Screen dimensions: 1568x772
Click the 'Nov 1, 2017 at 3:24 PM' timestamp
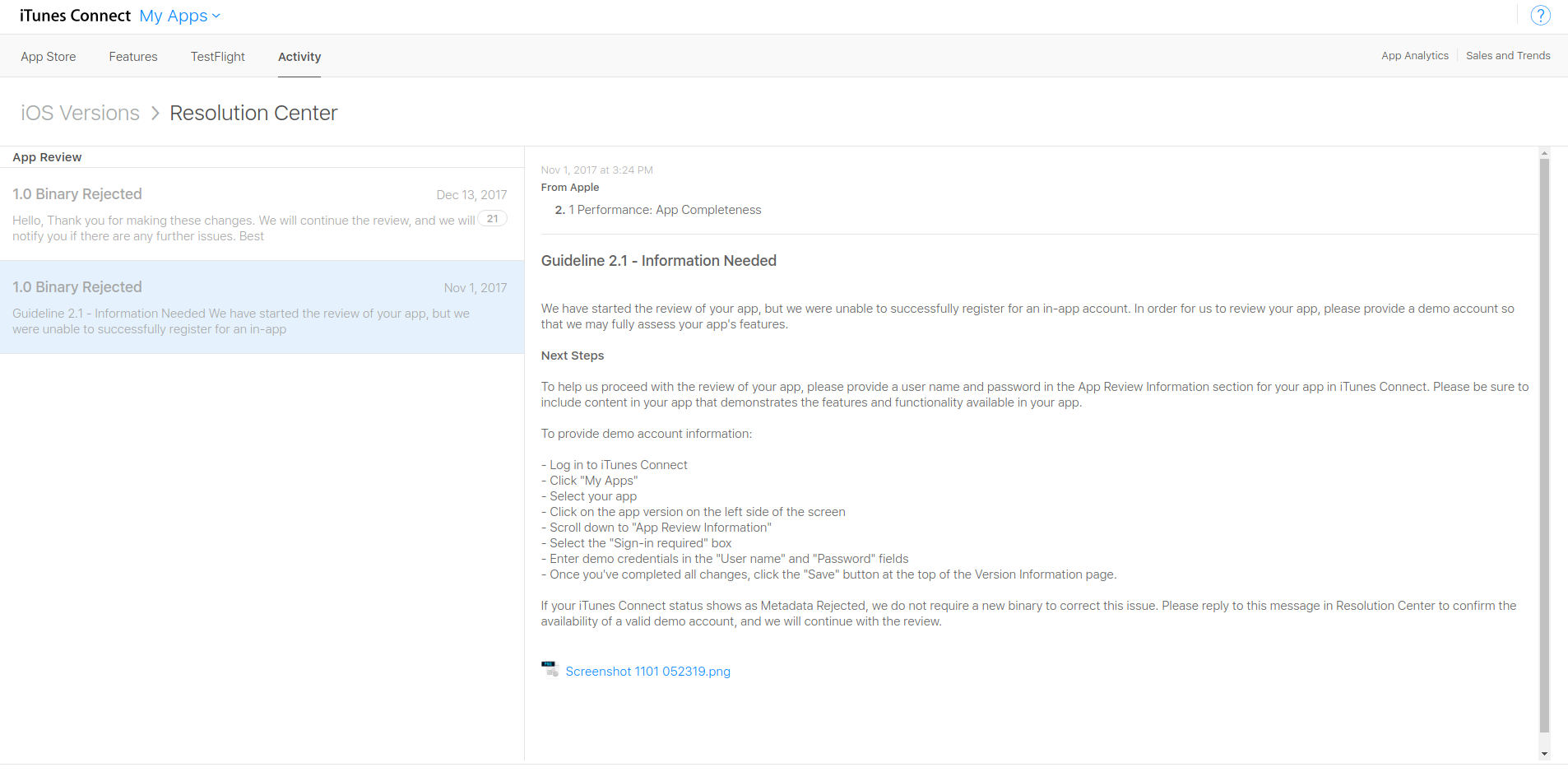(597, 170)
